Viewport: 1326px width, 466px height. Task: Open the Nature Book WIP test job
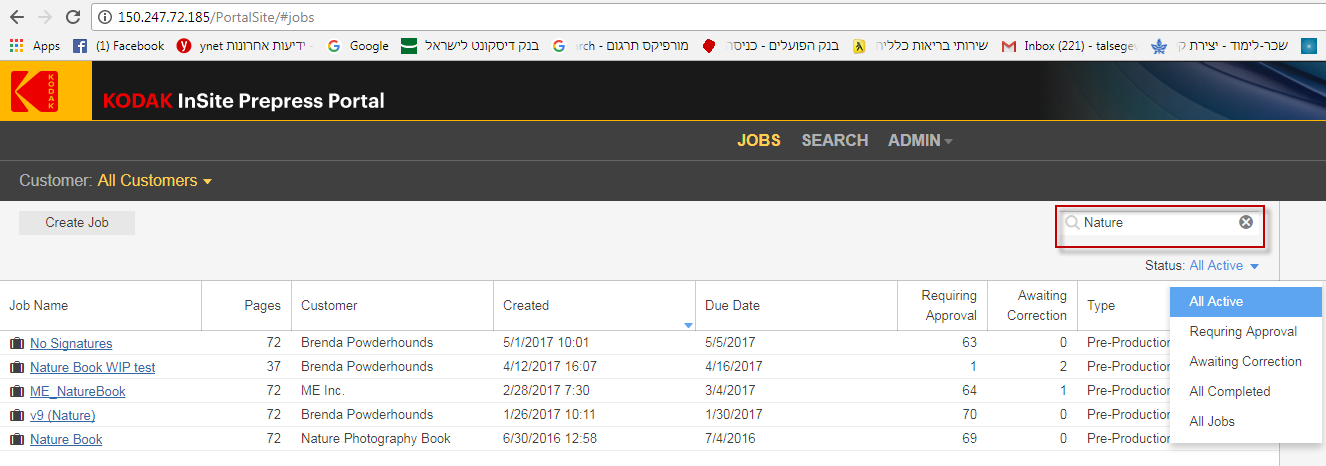point(92,367)
